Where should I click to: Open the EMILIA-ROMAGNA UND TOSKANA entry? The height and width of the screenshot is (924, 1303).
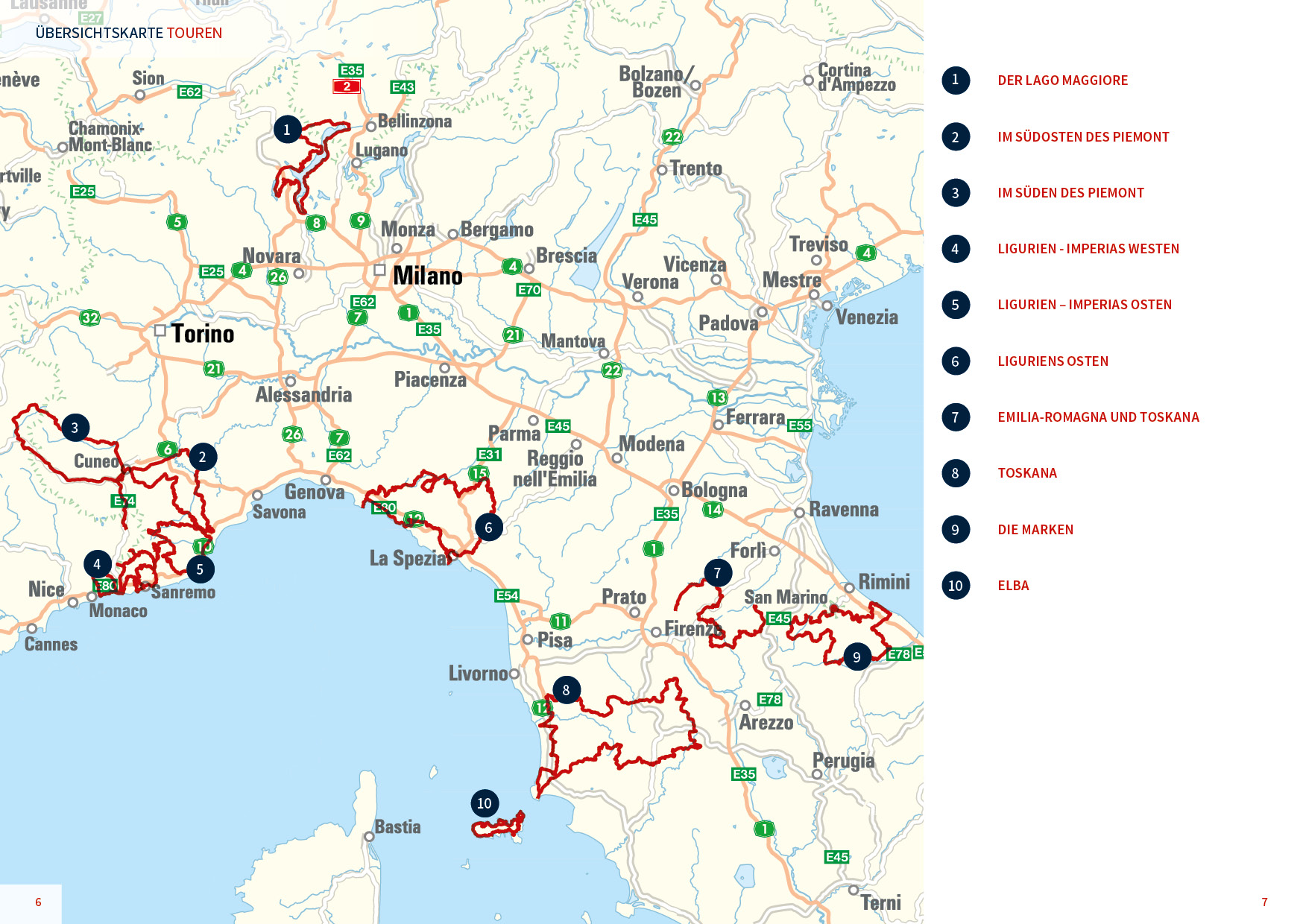1098,417
